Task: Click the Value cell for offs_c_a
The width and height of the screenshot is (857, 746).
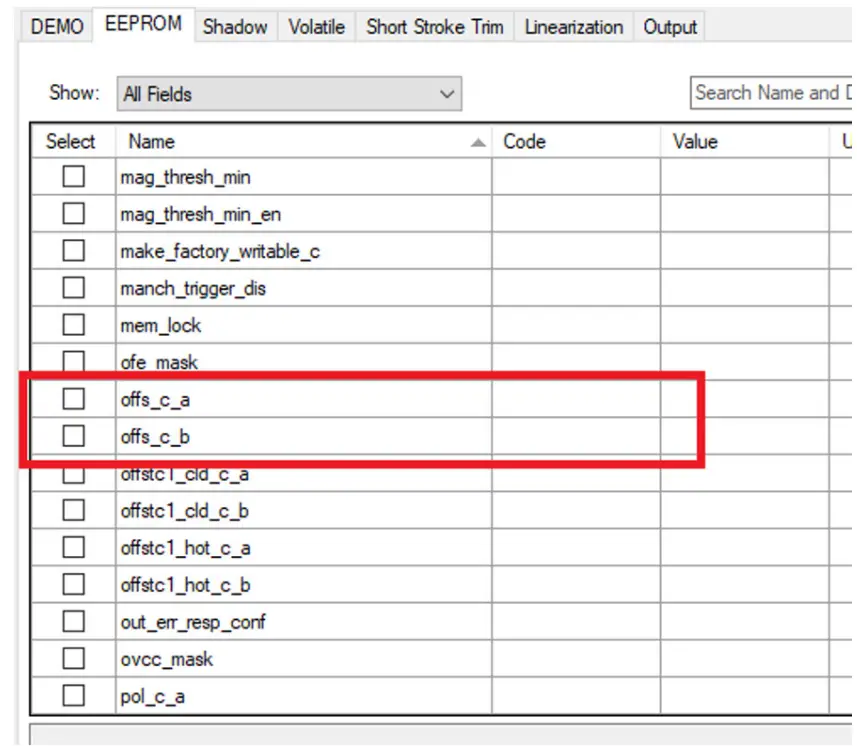Action: point(745,399)
